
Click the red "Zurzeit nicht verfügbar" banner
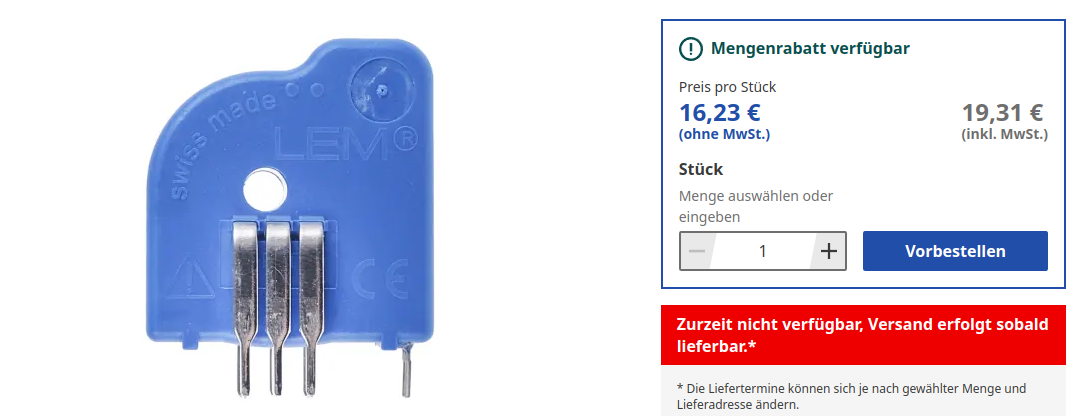(x=861, y=335)
